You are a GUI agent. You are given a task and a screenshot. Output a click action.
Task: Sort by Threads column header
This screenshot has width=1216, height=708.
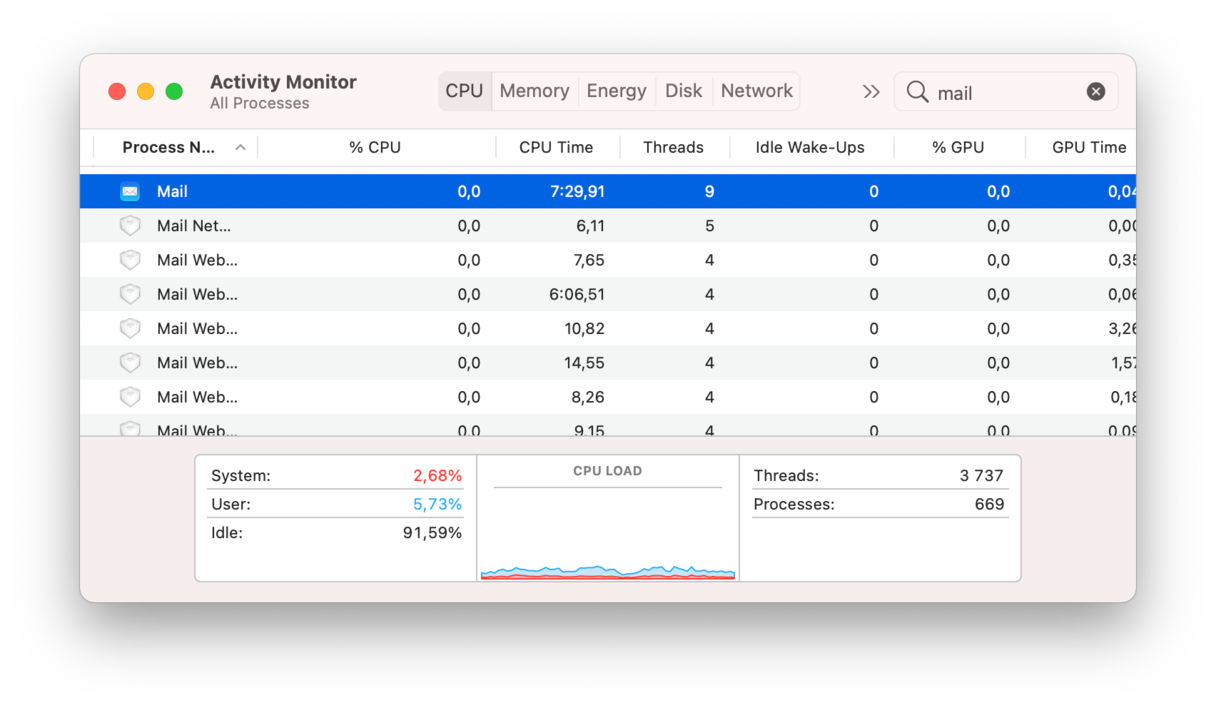pos(673,148)
